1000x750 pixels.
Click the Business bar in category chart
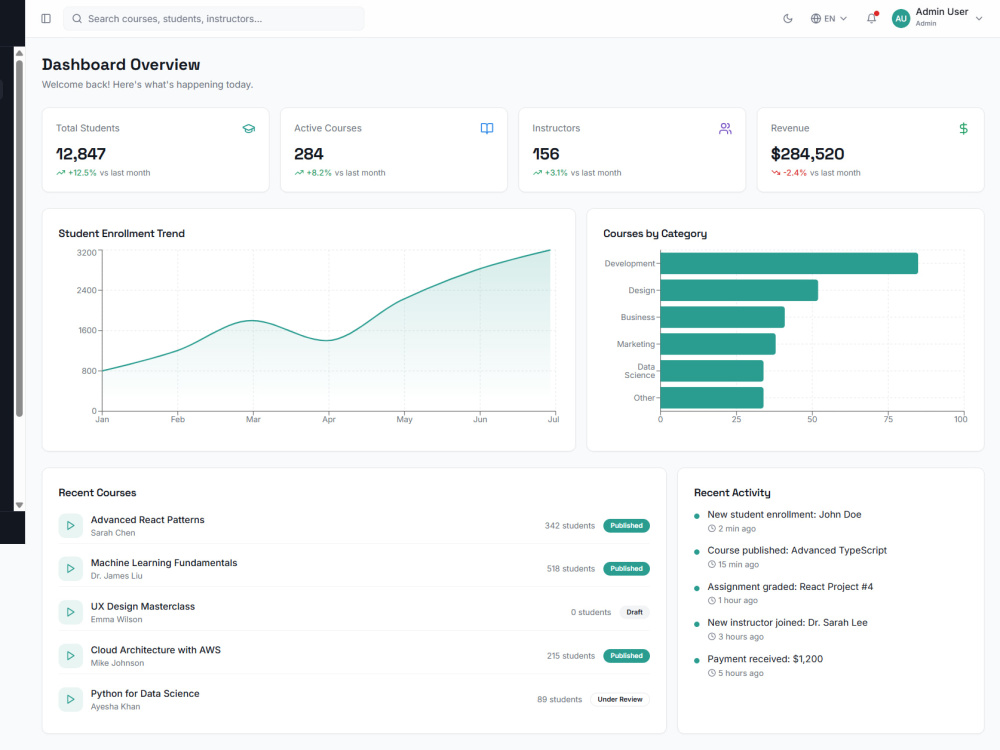723,317
